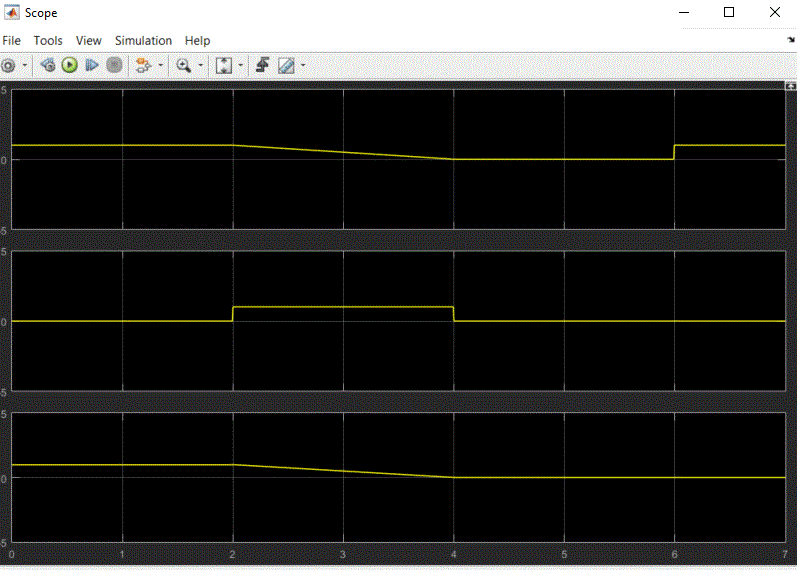Click the Stop simulation icon

[114, 65]
